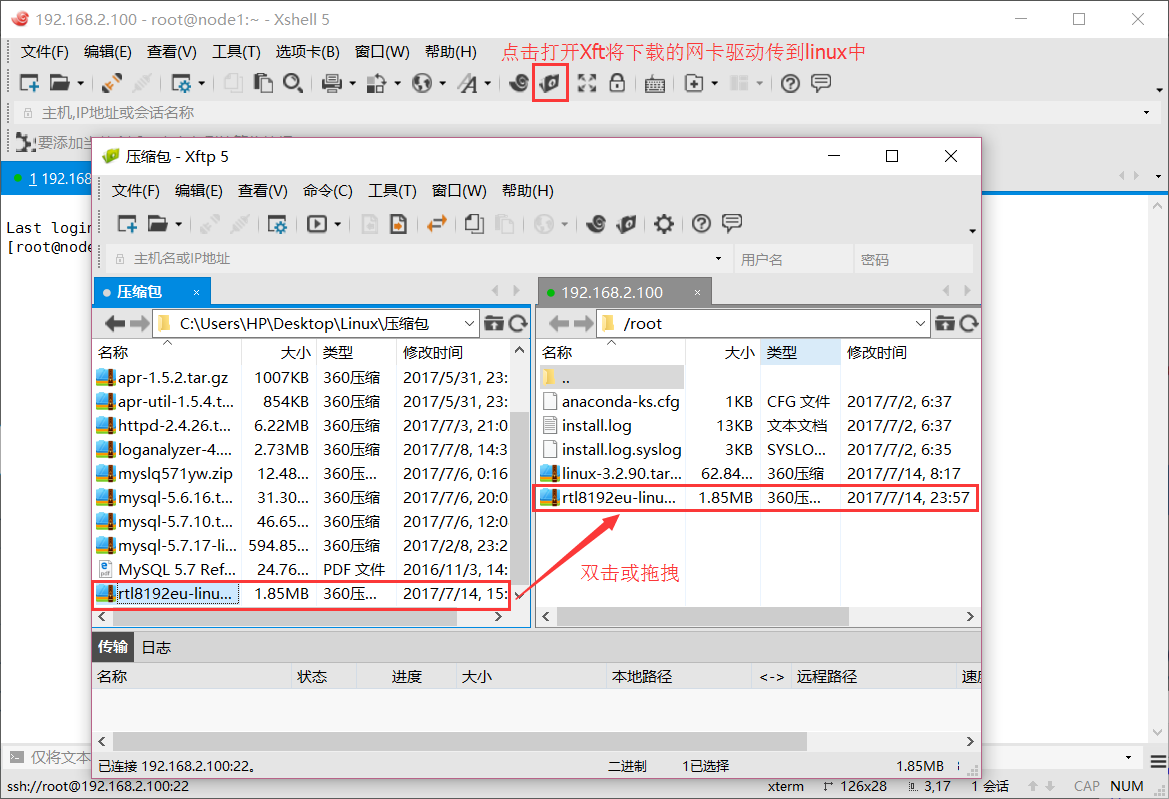Click the Font letter-A icon in Xshell toolbar
The height and width of the screenshot is (799, 1169).
click(x=468, y=83)
